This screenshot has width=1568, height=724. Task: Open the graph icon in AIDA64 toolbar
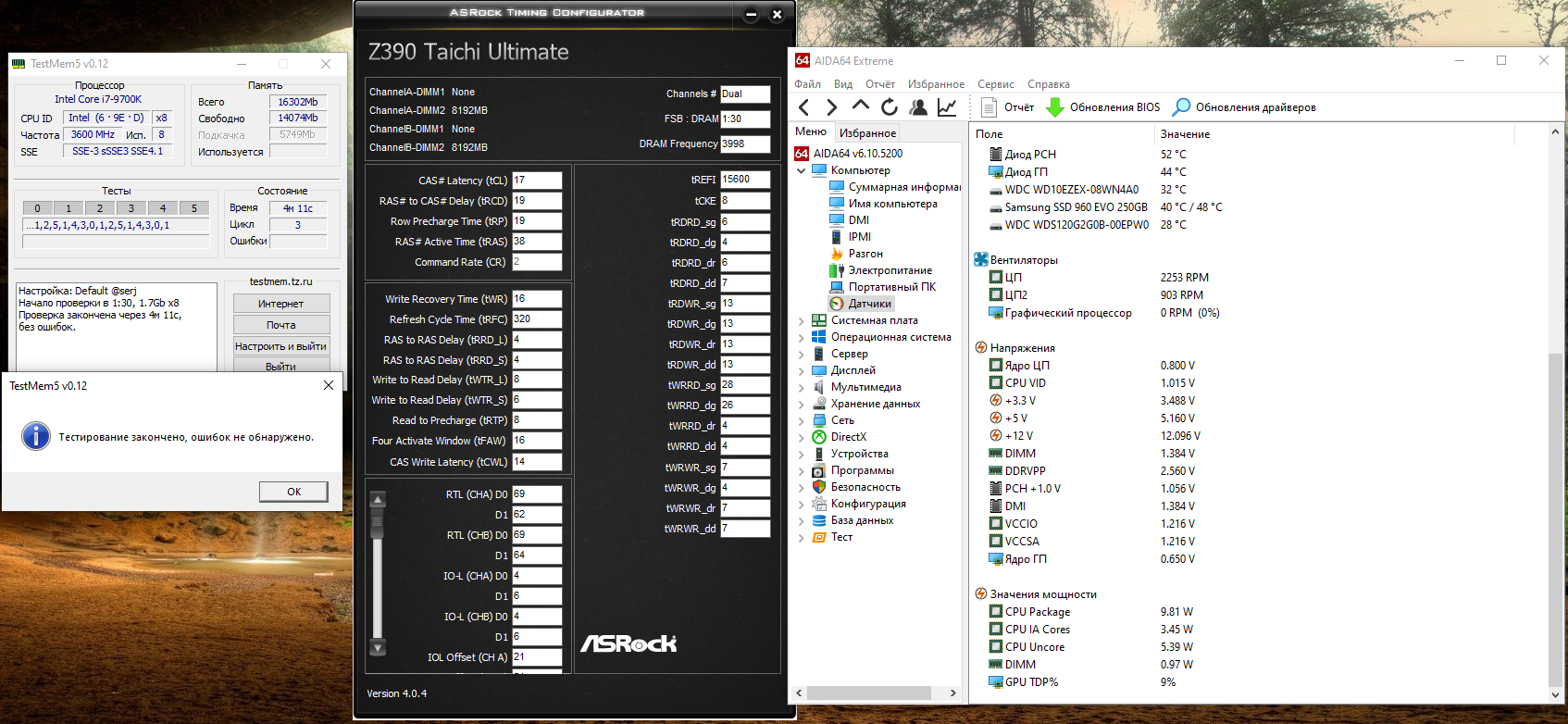[x=947, y=107]
